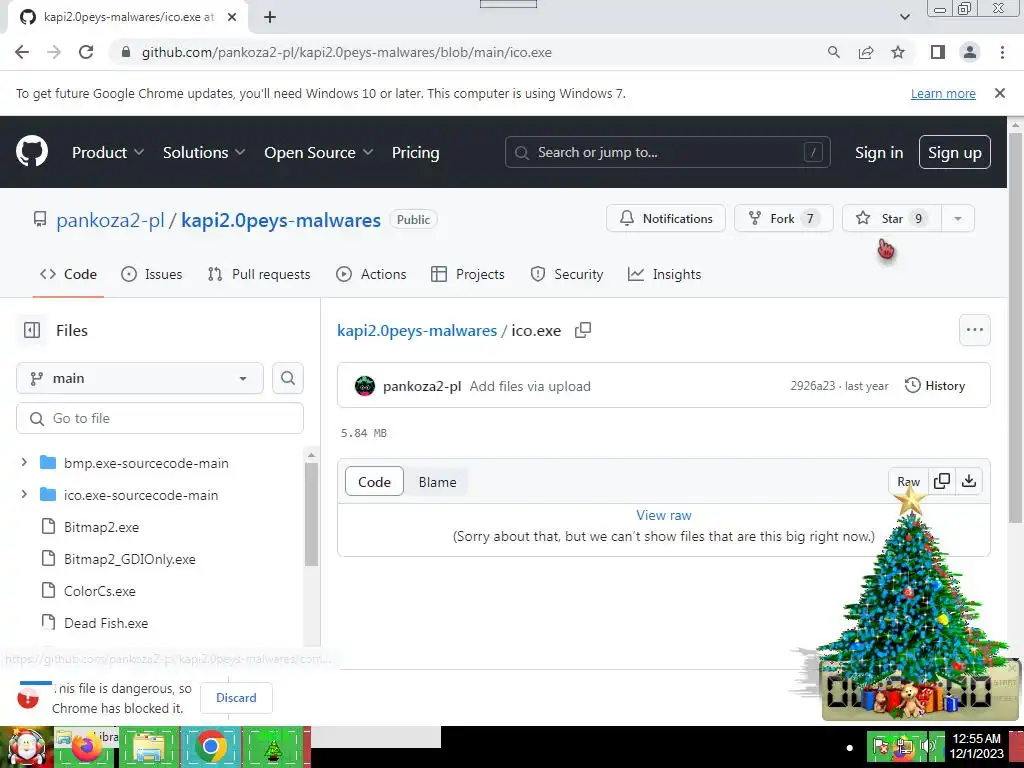Click the Notifications button
The width and height of the screenshot is (1024, 768).
tap(665, 218)
